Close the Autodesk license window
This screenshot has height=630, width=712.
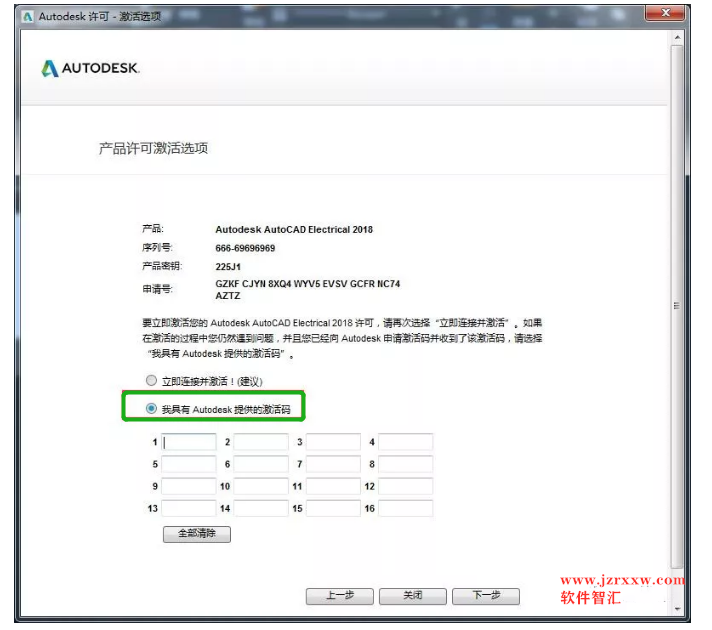(665, 13)
